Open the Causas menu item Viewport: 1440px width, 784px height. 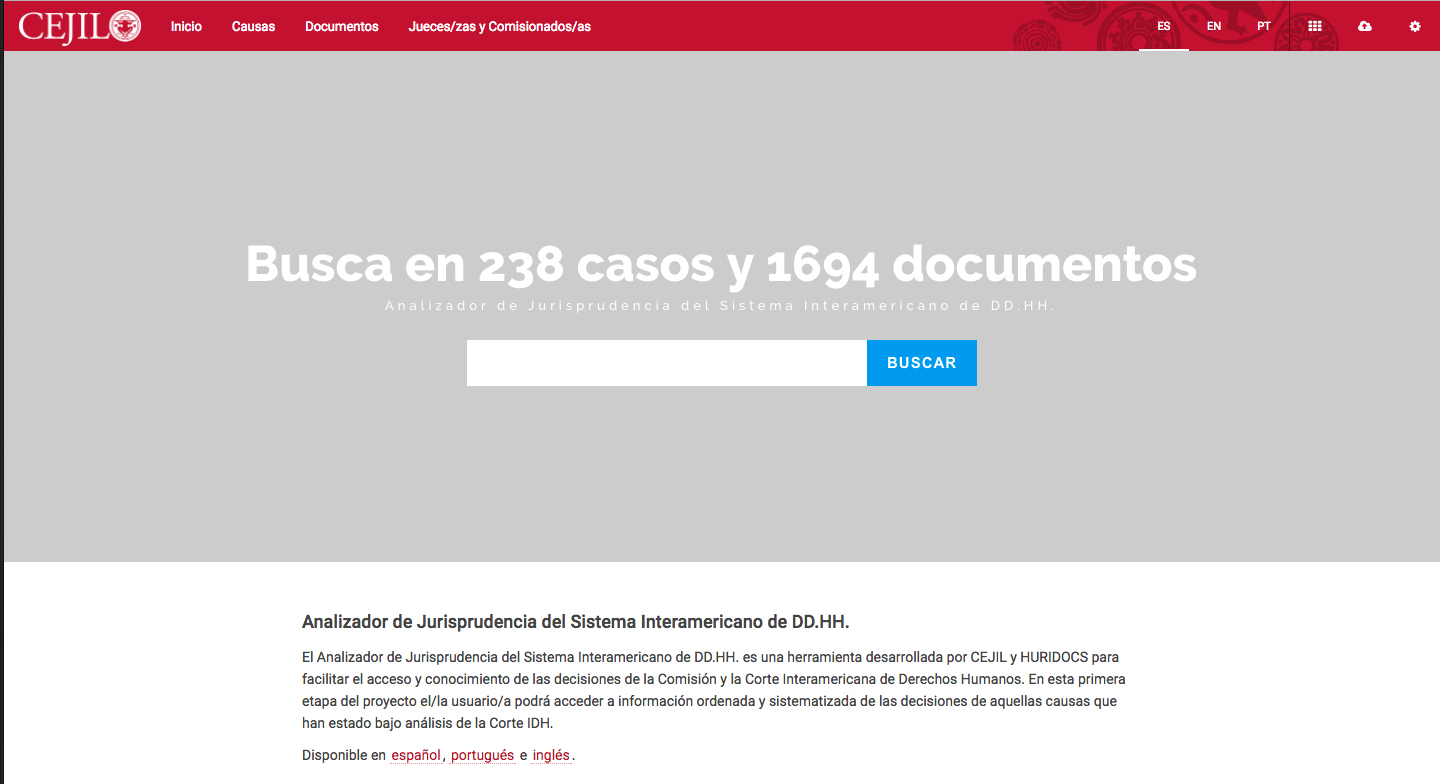[x=253, y=26]
